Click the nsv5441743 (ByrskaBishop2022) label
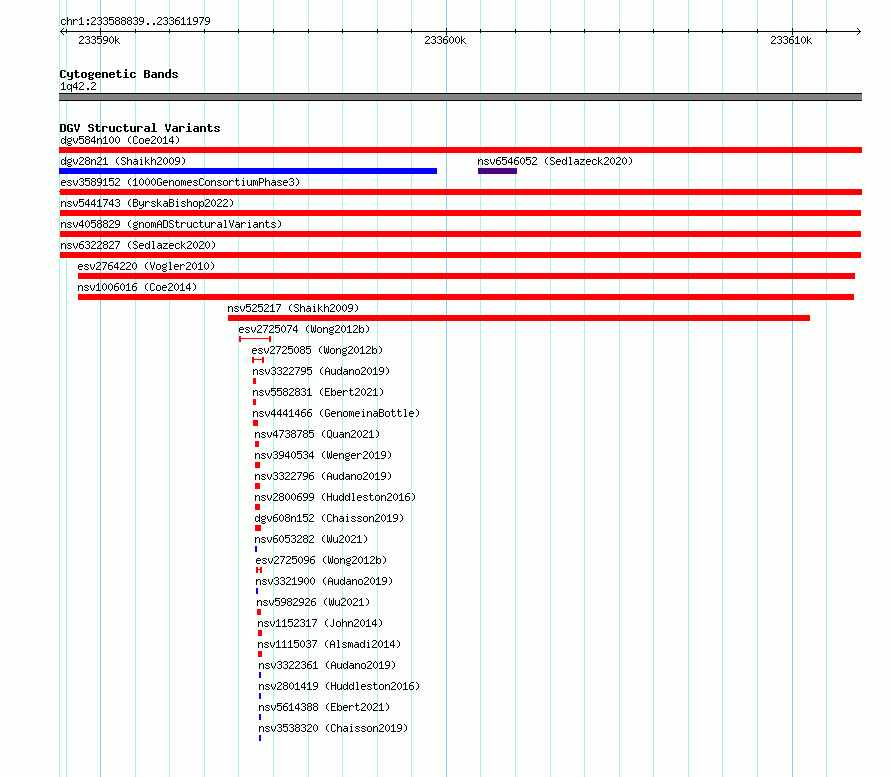Image resolution: width=890 pixels, height=777 pixels. pos(147,203)
